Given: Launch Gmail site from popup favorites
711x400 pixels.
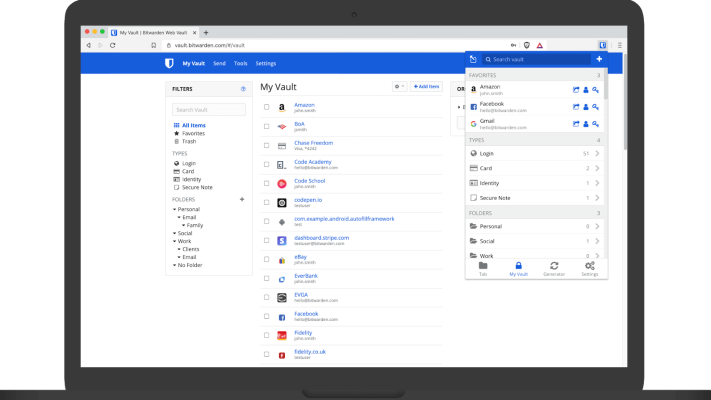Looking at the screenshot, I should (576, 124).
